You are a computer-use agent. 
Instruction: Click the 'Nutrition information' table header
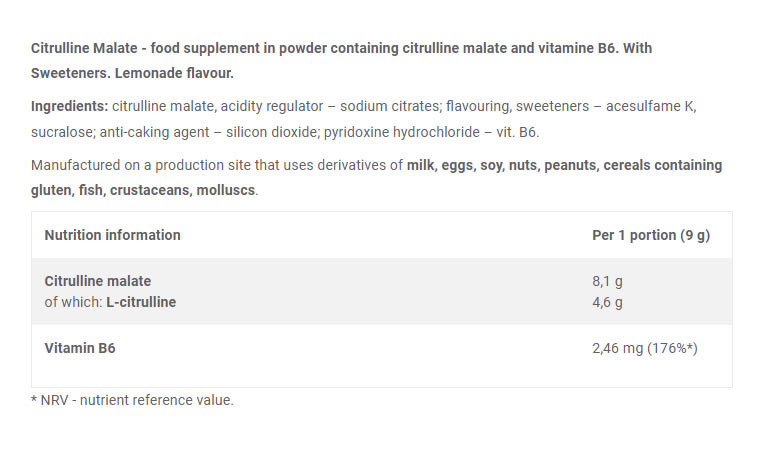[113, 235]
